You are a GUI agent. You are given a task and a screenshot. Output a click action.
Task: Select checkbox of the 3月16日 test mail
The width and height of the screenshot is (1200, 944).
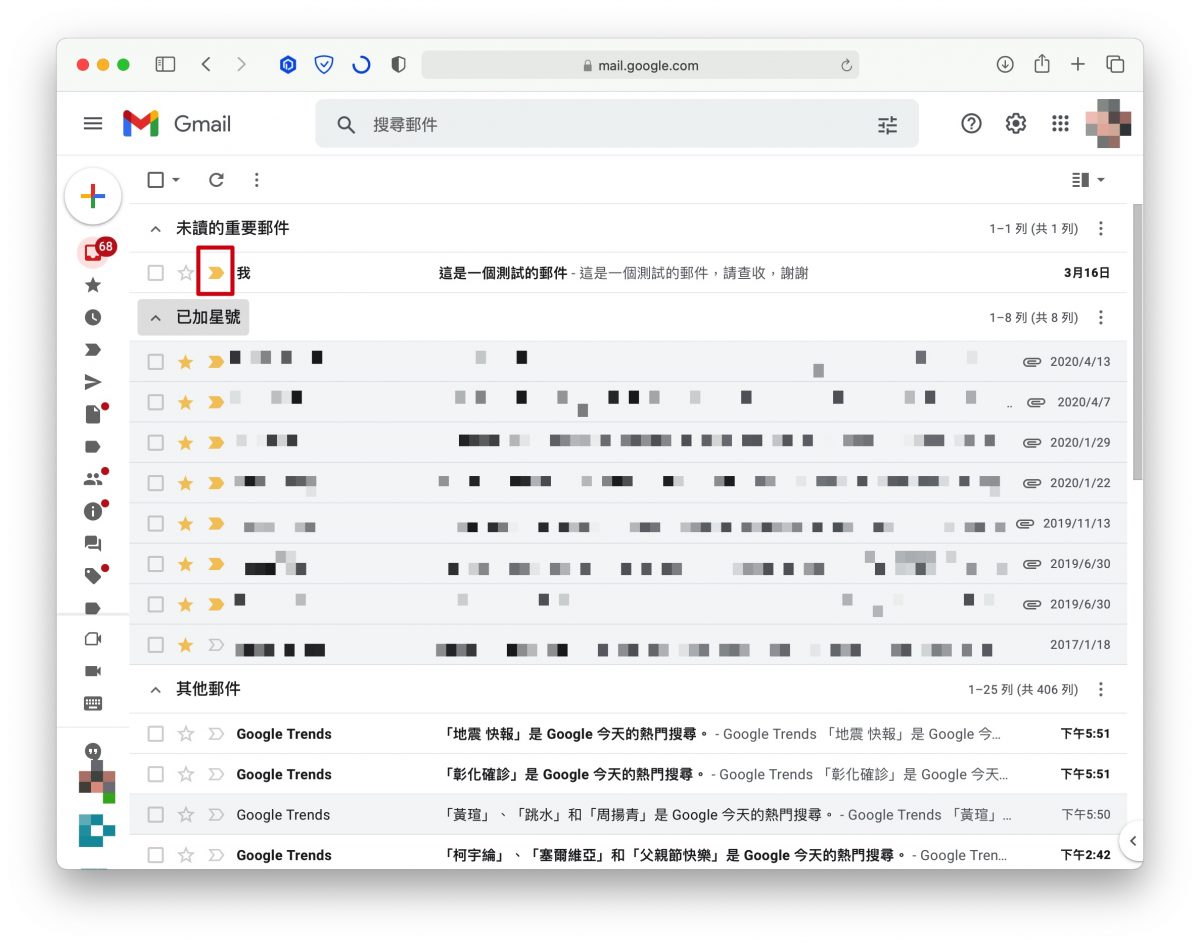(x=155, y=273)
